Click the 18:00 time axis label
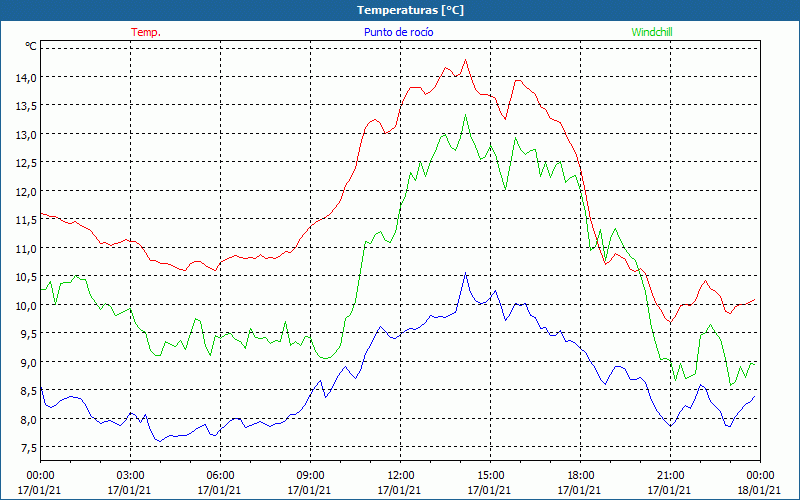Screen dimensions: 800x500 [580, 476]
